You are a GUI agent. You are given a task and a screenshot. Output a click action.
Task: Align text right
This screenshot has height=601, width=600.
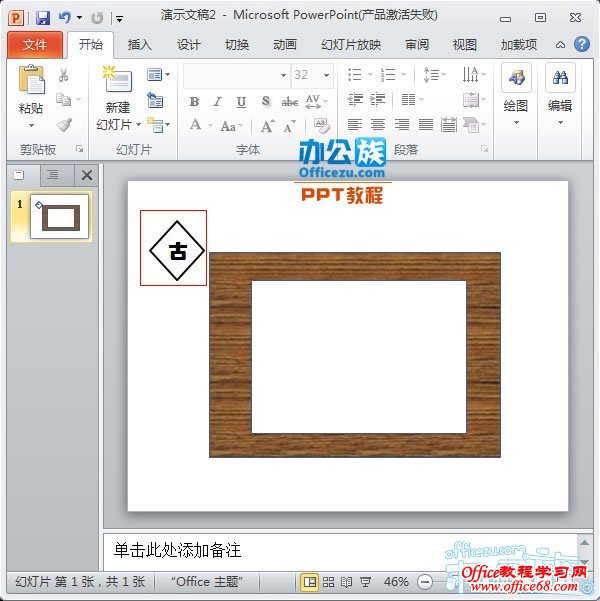click(x=402, y=125)
